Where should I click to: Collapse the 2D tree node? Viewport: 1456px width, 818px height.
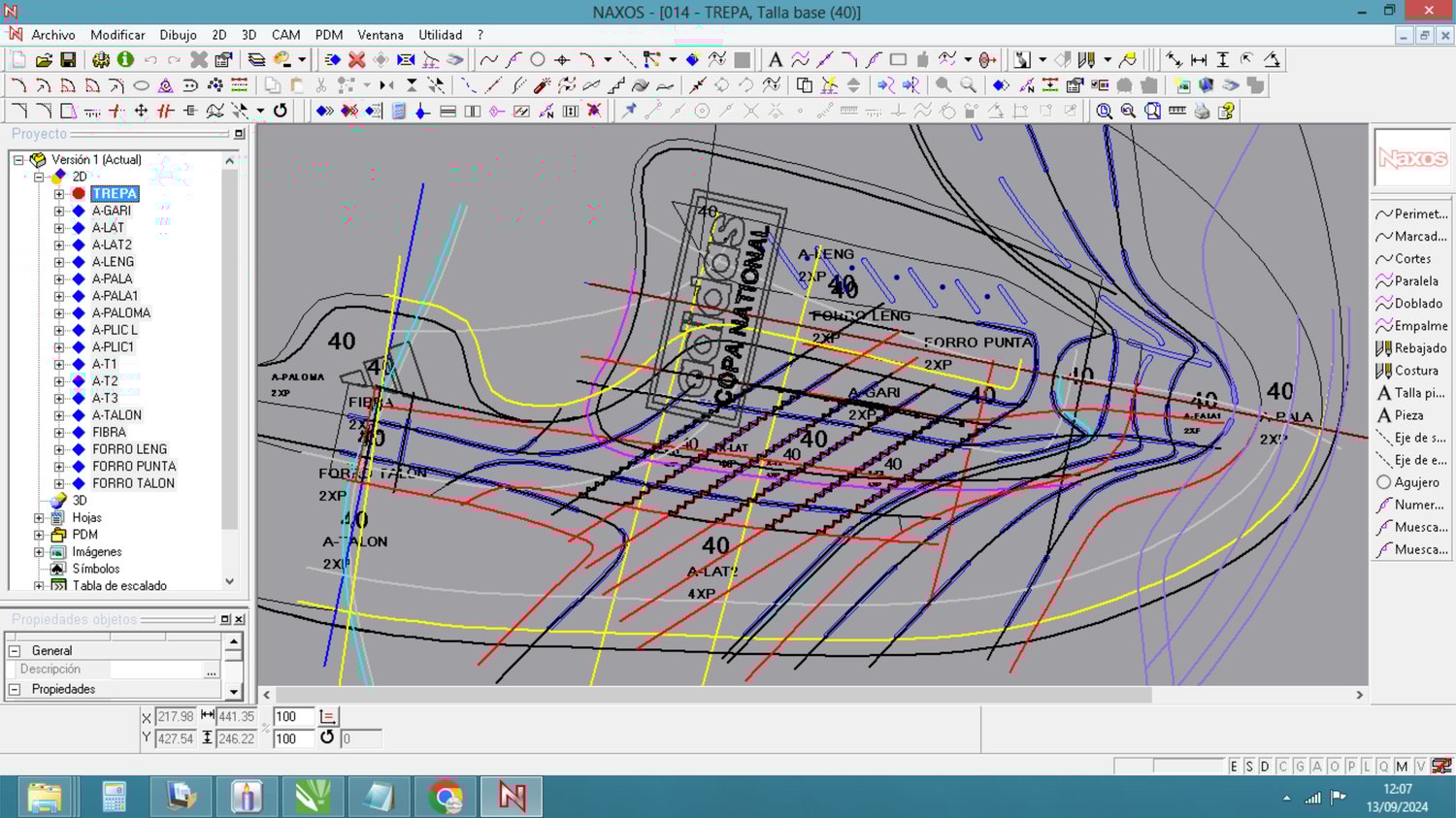click(x=39, y=177)
